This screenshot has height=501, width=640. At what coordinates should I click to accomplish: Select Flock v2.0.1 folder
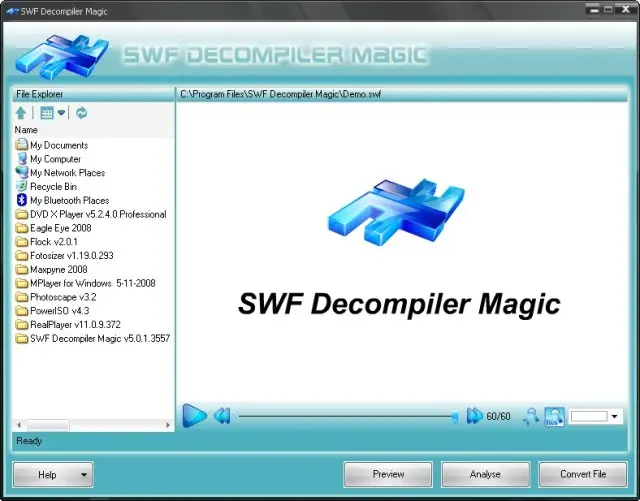pyautogui.click(x=46, y=242)
